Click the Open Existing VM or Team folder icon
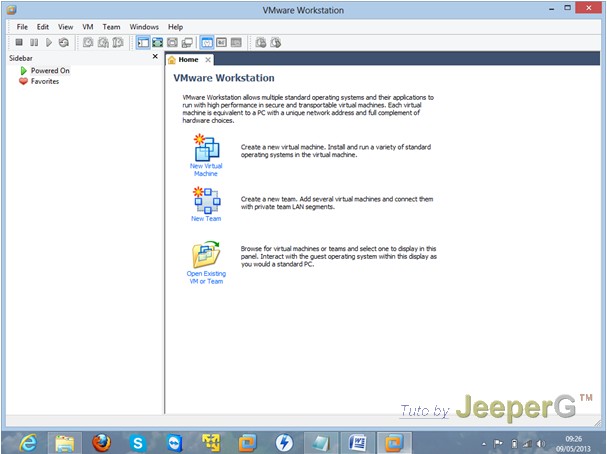607x454 pixels. point(206,254)
